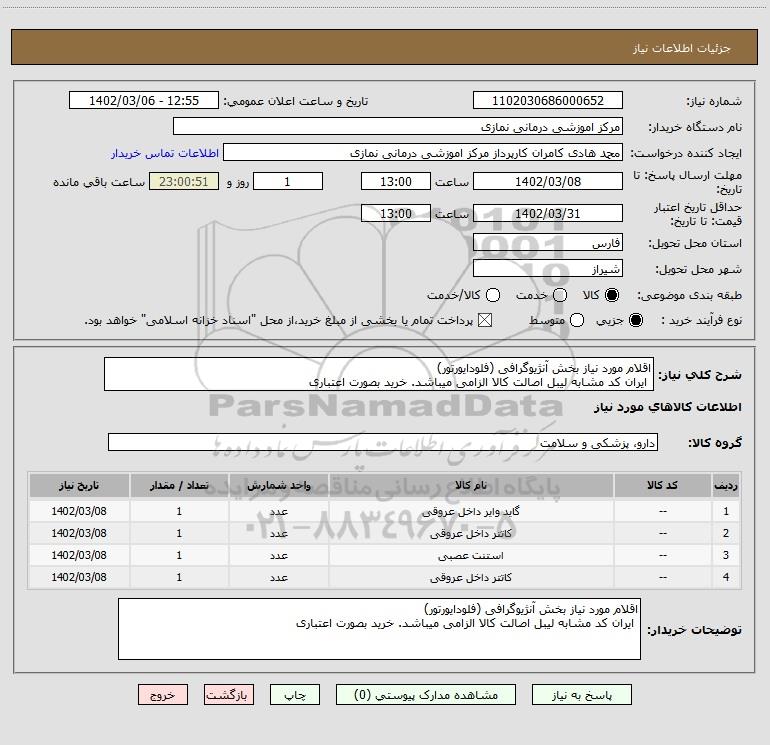Open the اطلاعات تماس خریدار link
This screenshot has height=745, width=770.
point(165,153)
